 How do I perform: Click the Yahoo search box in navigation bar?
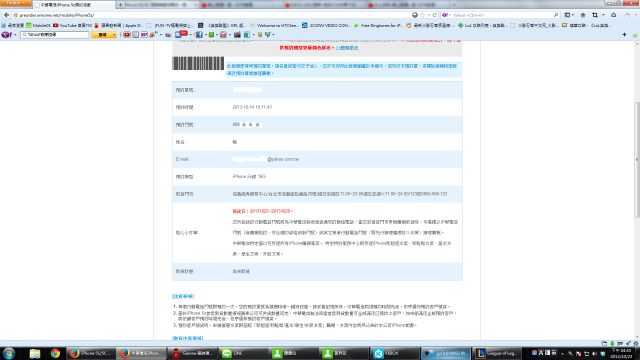(502, 15)
